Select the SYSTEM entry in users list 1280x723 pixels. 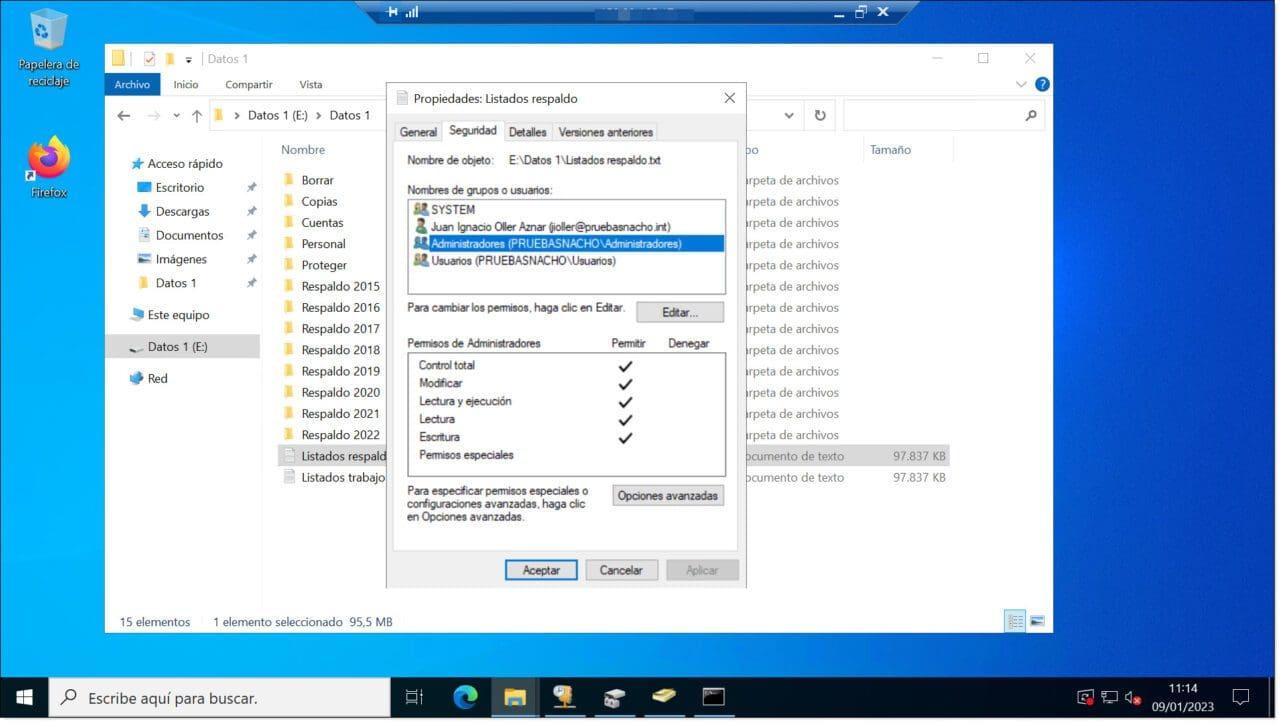click(453, 210)
